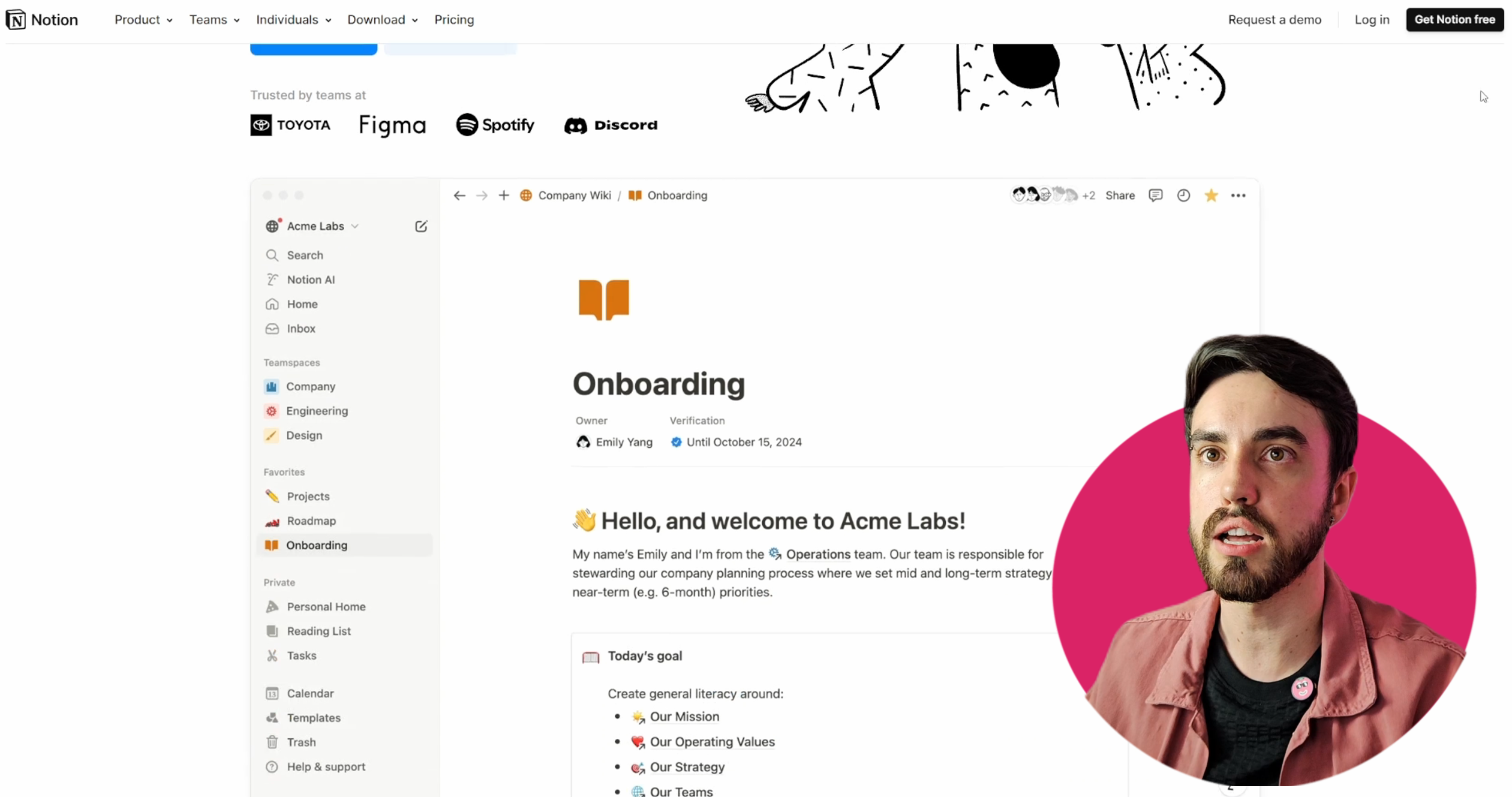This screenshot has width=1512, height=797.
Task: Open the three-dot more options menu
Action: click(x=1239, y=196)
